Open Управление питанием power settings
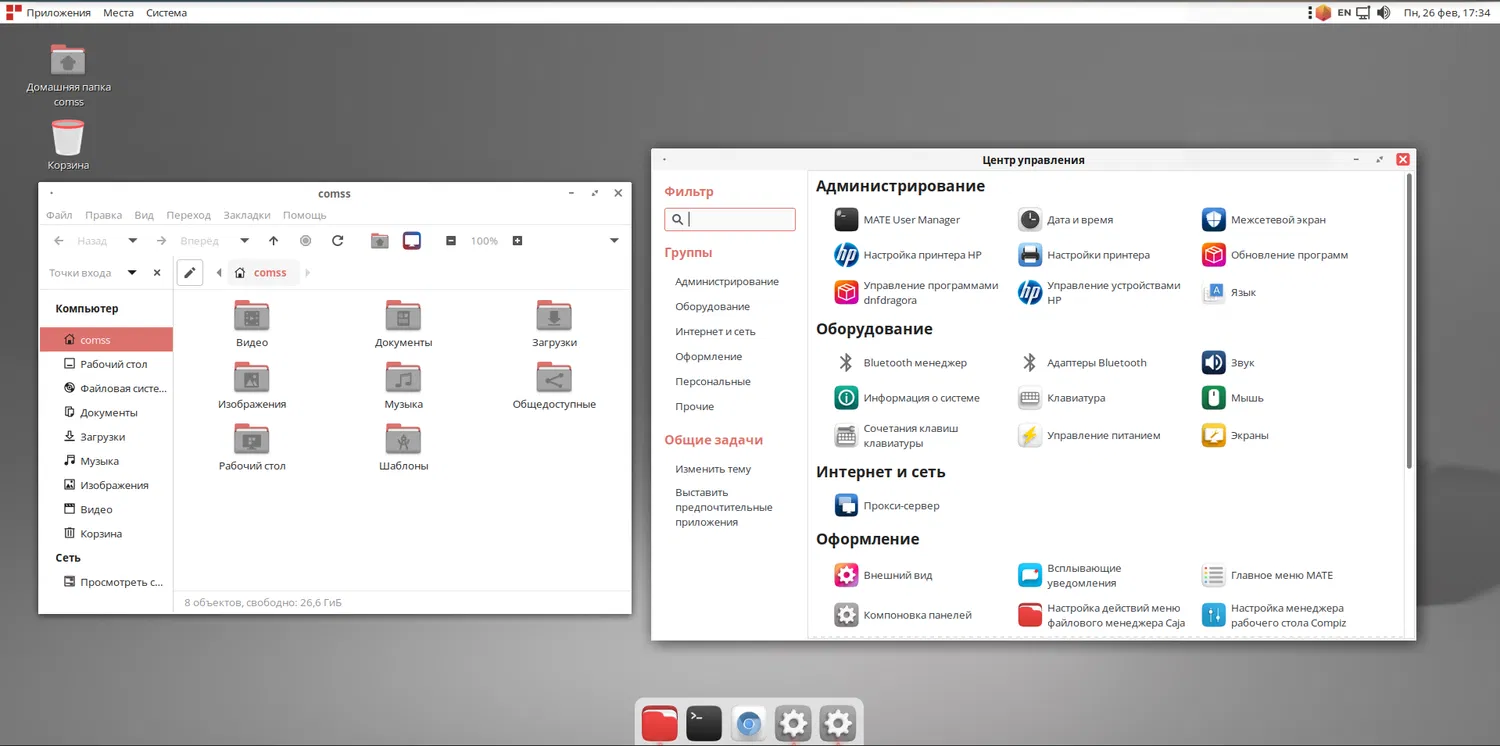Screen dimensions: 1500x746 click(x=1090, y=435)
